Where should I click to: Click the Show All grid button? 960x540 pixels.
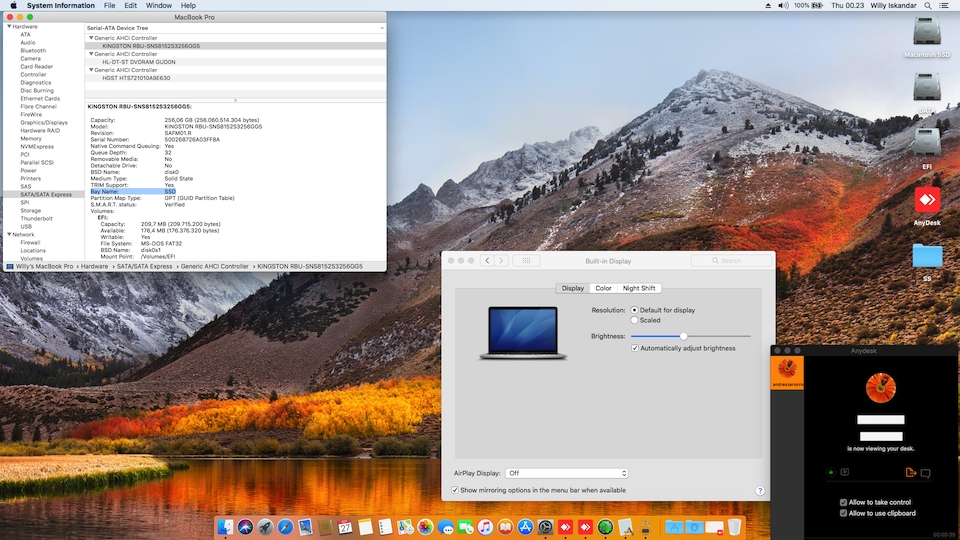pos(527,261)
